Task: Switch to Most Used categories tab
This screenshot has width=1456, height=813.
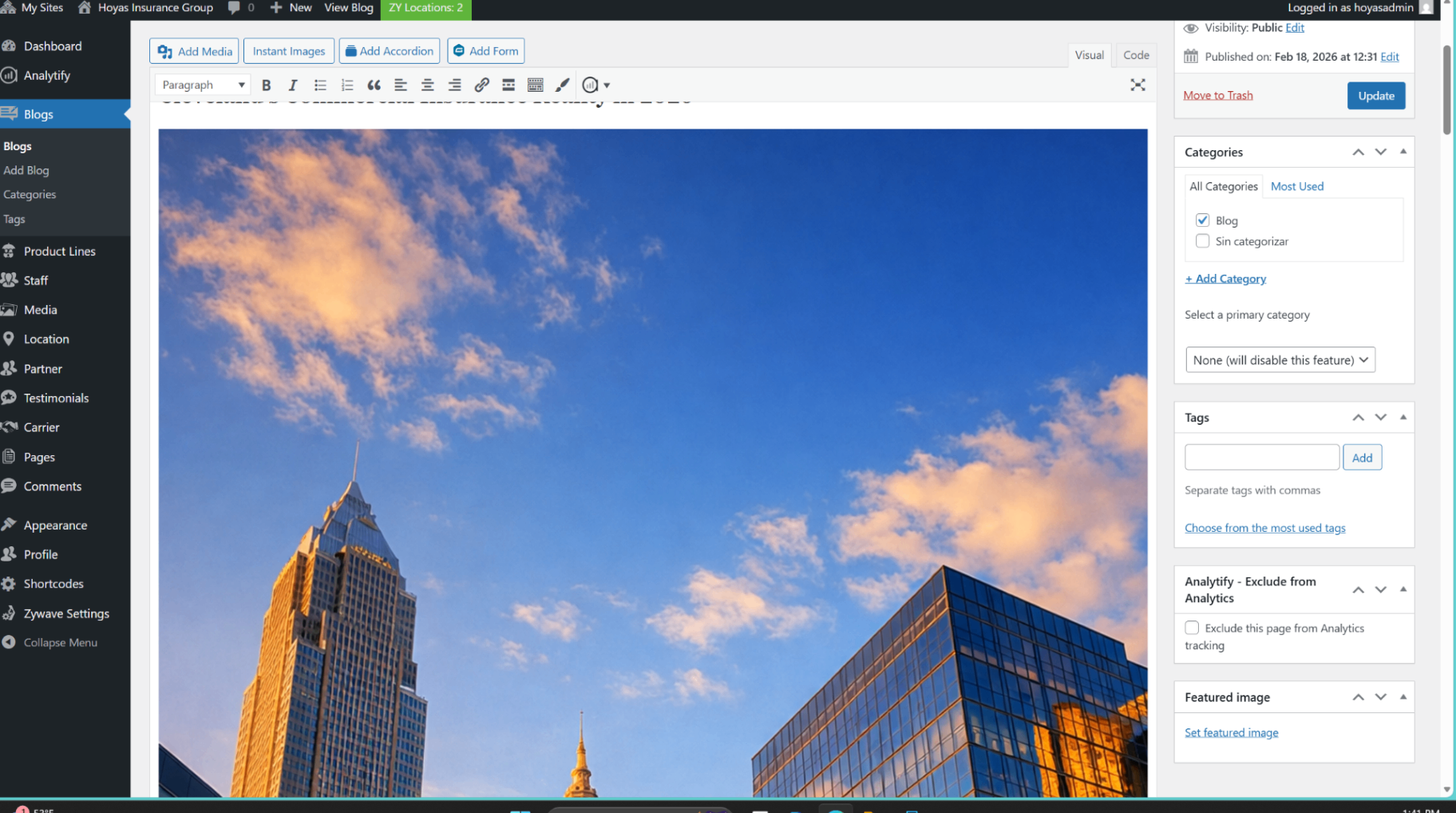Action: [1296, 186]
